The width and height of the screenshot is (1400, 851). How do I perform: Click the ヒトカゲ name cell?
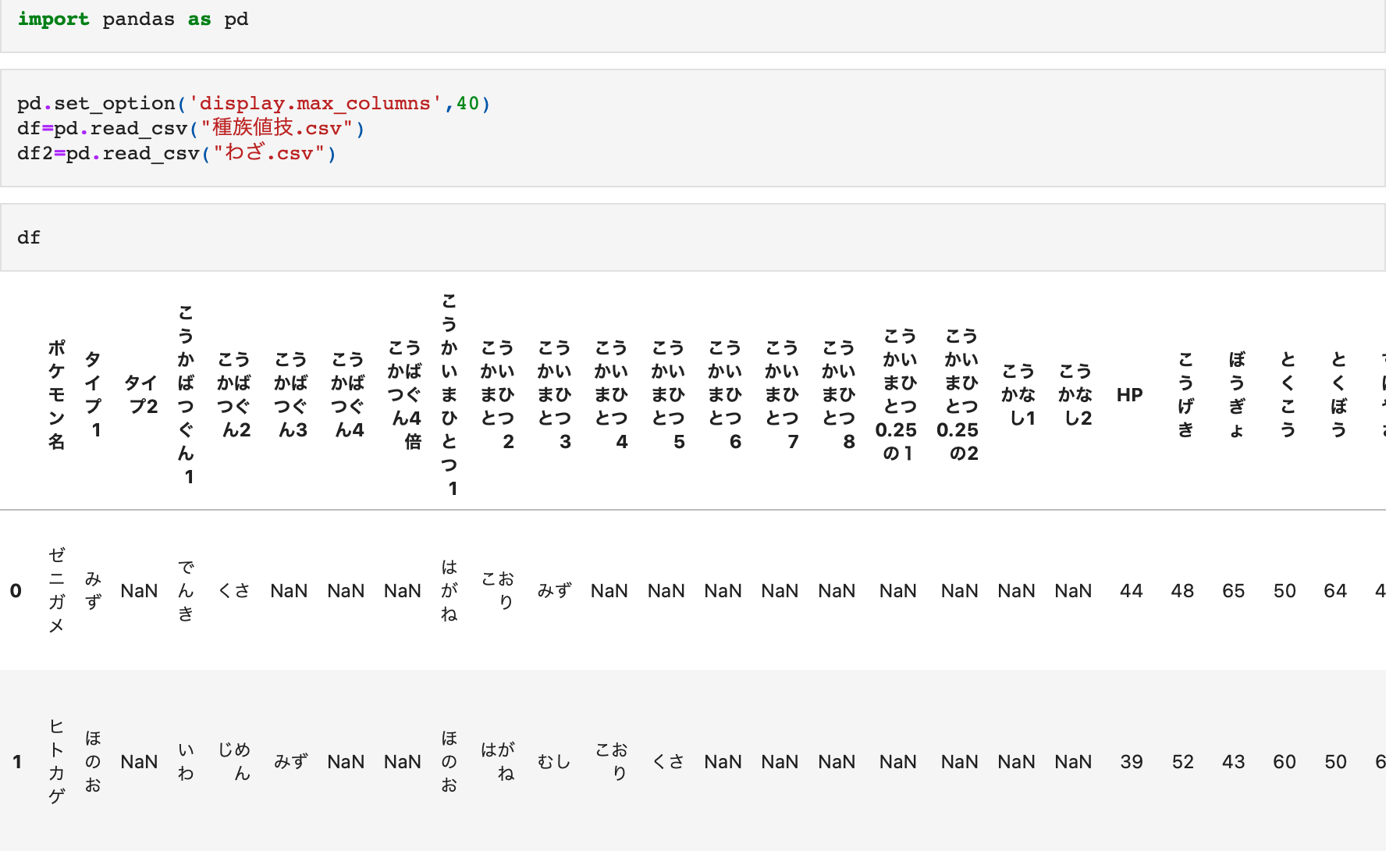tap(56, 761)
